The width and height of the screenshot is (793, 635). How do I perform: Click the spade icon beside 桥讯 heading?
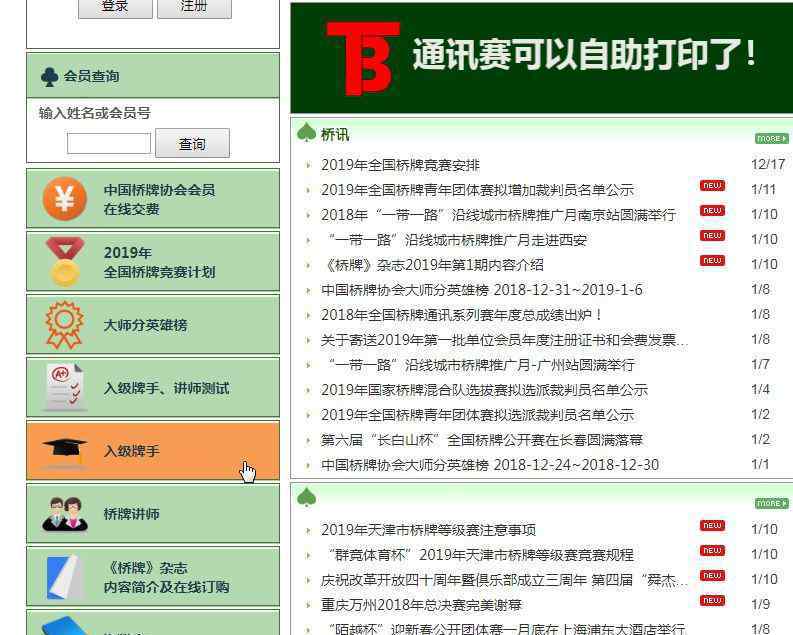pyautogui.click(x=306, y=133)
